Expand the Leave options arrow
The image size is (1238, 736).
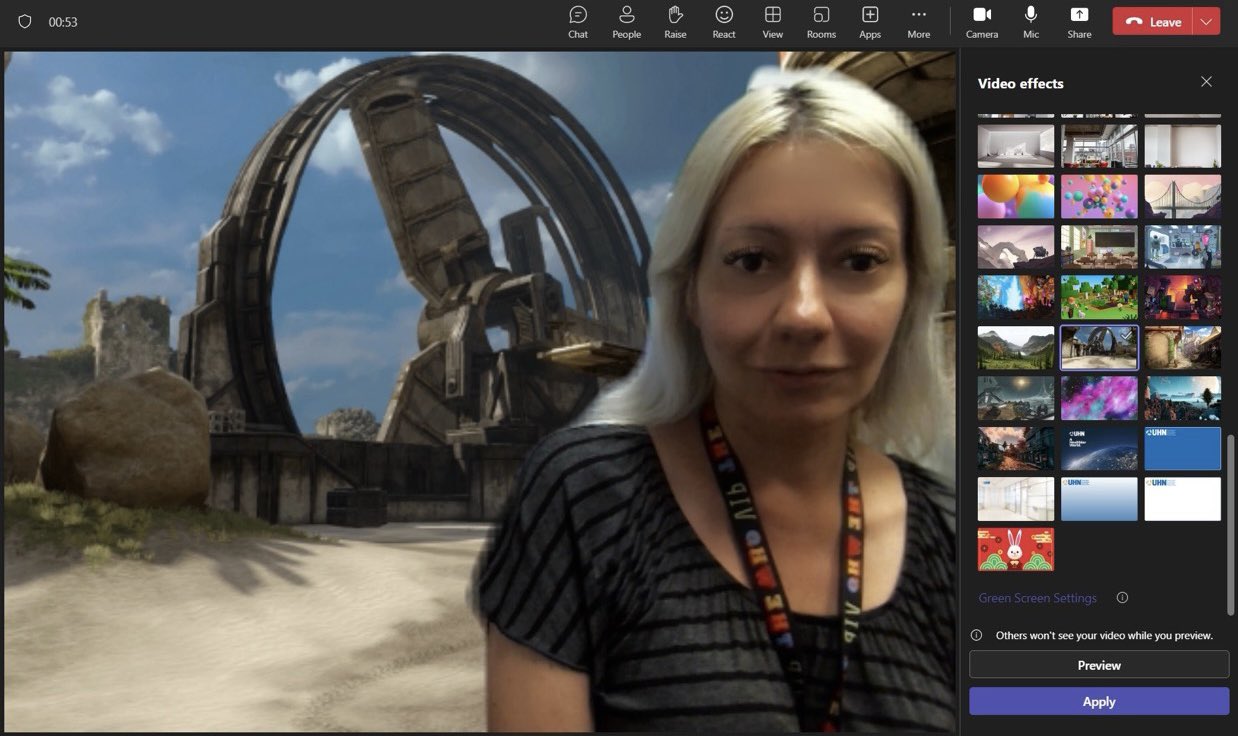click(1207, 21)
